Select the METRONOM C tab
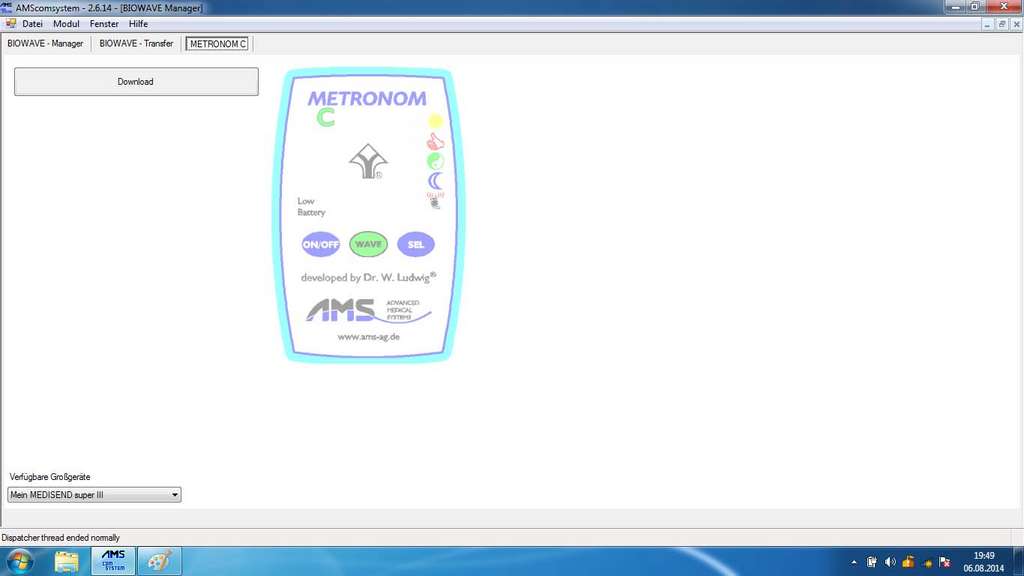 (217, 44)
